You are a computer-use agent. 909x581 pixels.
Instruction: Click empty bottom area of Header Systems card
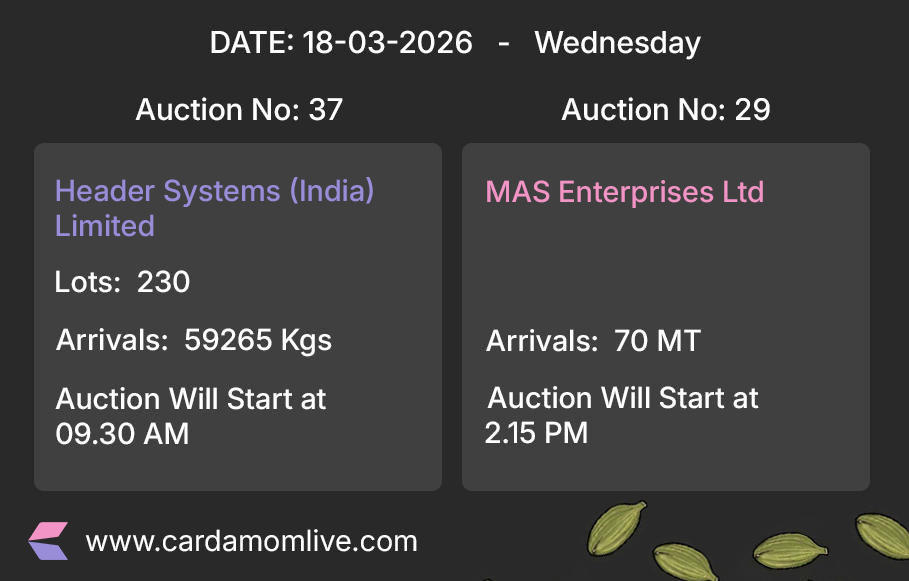point(238,470)
